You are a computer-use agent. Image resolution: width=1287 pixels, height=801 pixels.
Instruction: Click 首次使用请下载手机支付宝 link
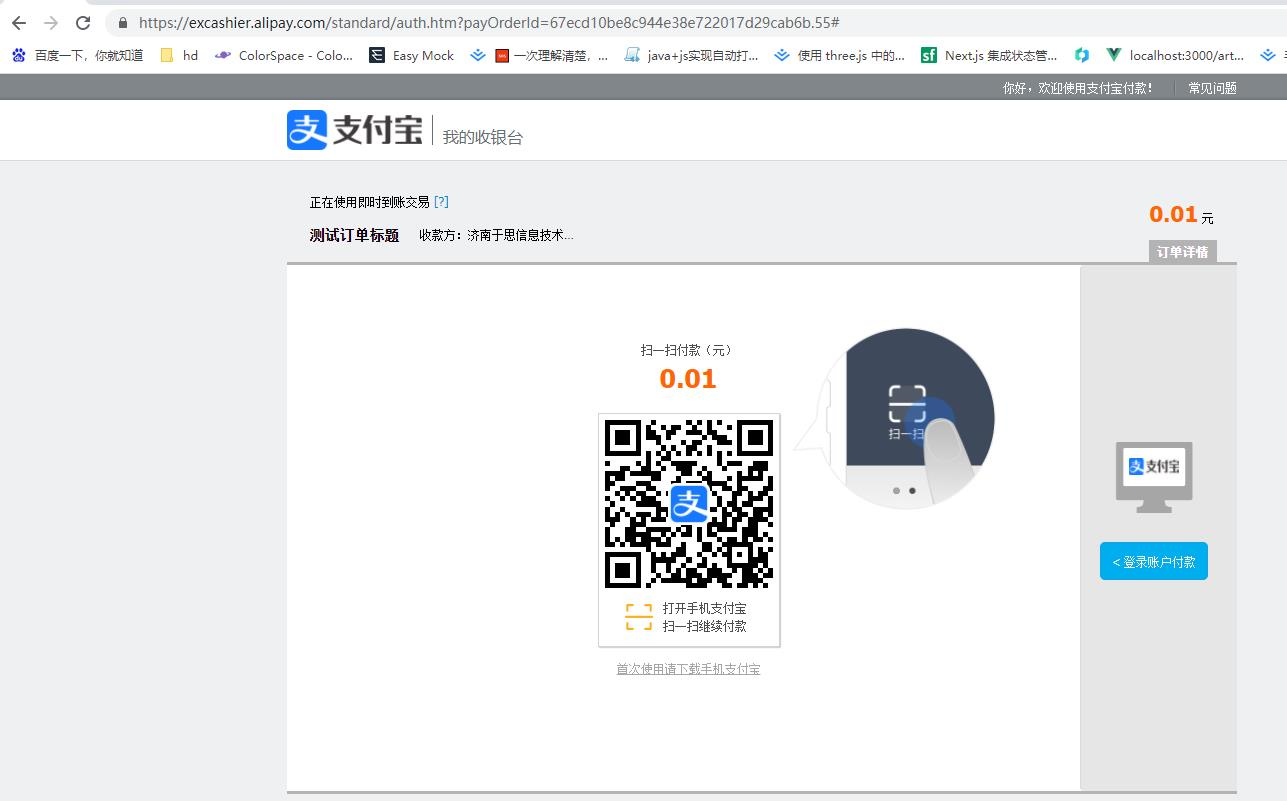pos(688,669)
